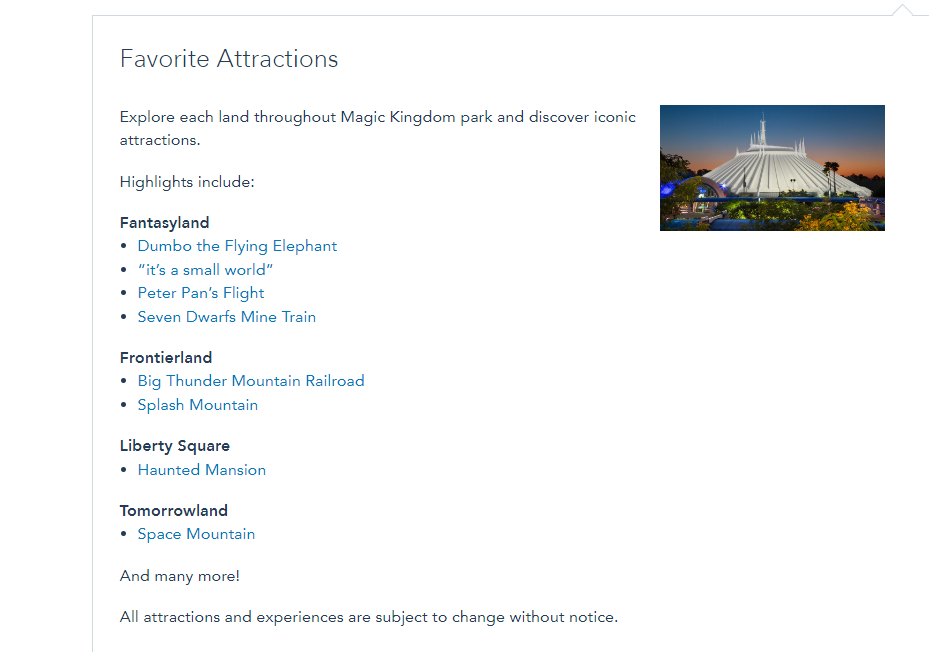Click the Favorite Attractions heading
This screenshot has height=652, width=929.
[229, 59]
